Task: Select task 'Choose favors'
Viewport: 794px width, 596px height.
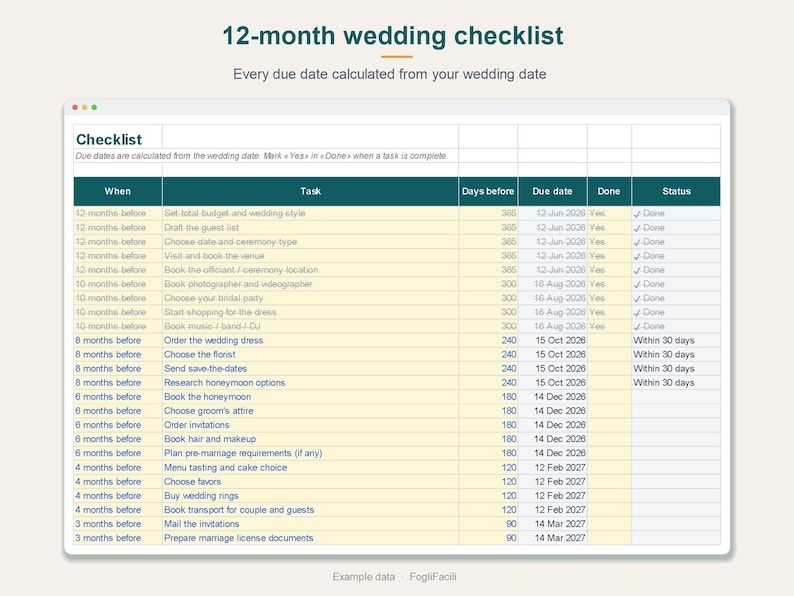Action: click(x=310, y=482)
